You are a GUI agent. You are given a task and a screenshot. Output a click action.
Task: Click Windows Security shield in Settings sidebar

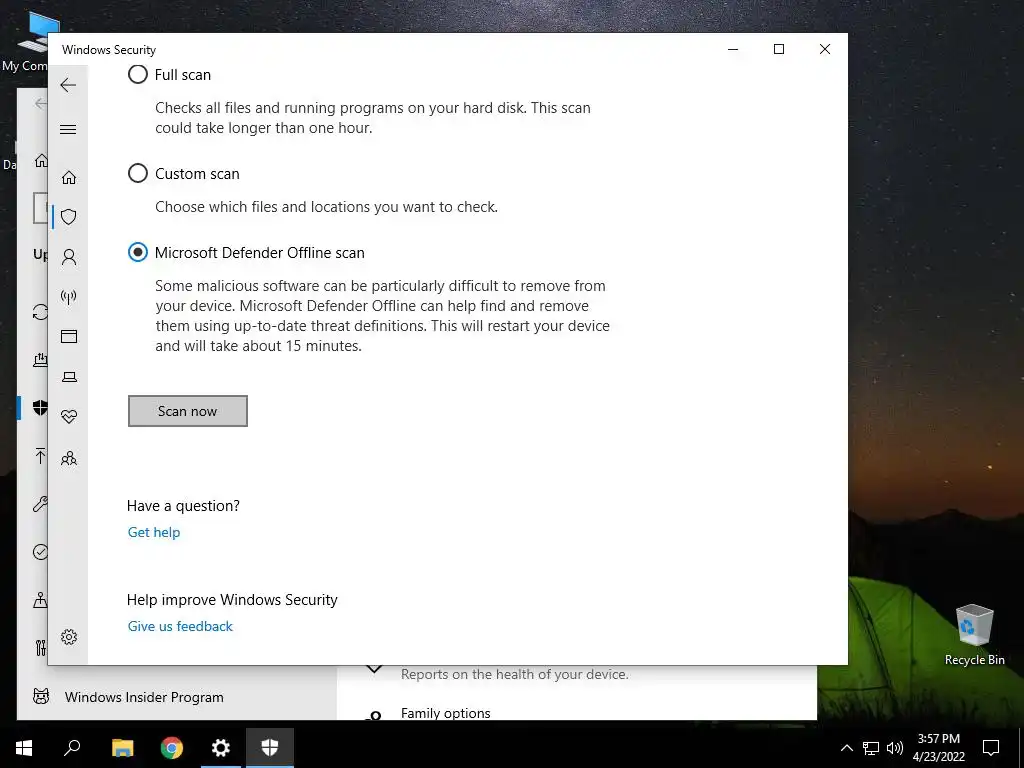(x=40, y=408)
